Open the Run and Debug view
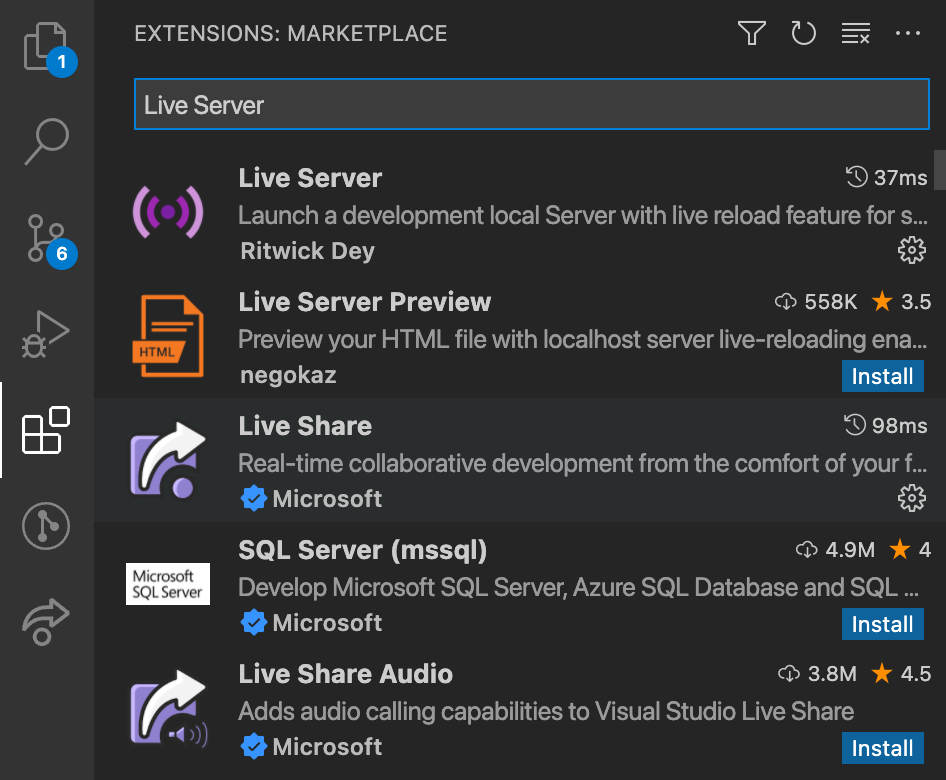Viewport: 946px width, 780px height. pyautogui.click(x=45, y=334)
